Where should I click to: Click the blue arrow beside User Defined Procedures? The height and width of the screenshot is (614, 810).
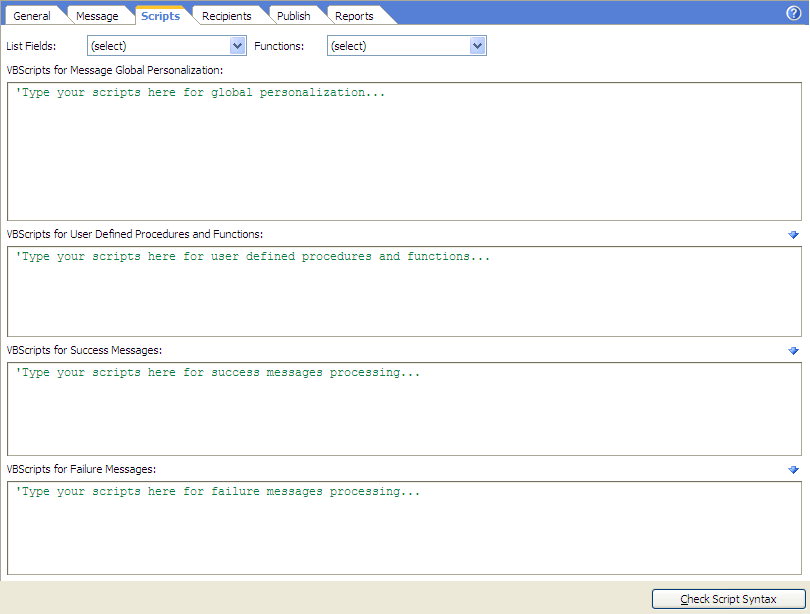click(x=793, y=235)
